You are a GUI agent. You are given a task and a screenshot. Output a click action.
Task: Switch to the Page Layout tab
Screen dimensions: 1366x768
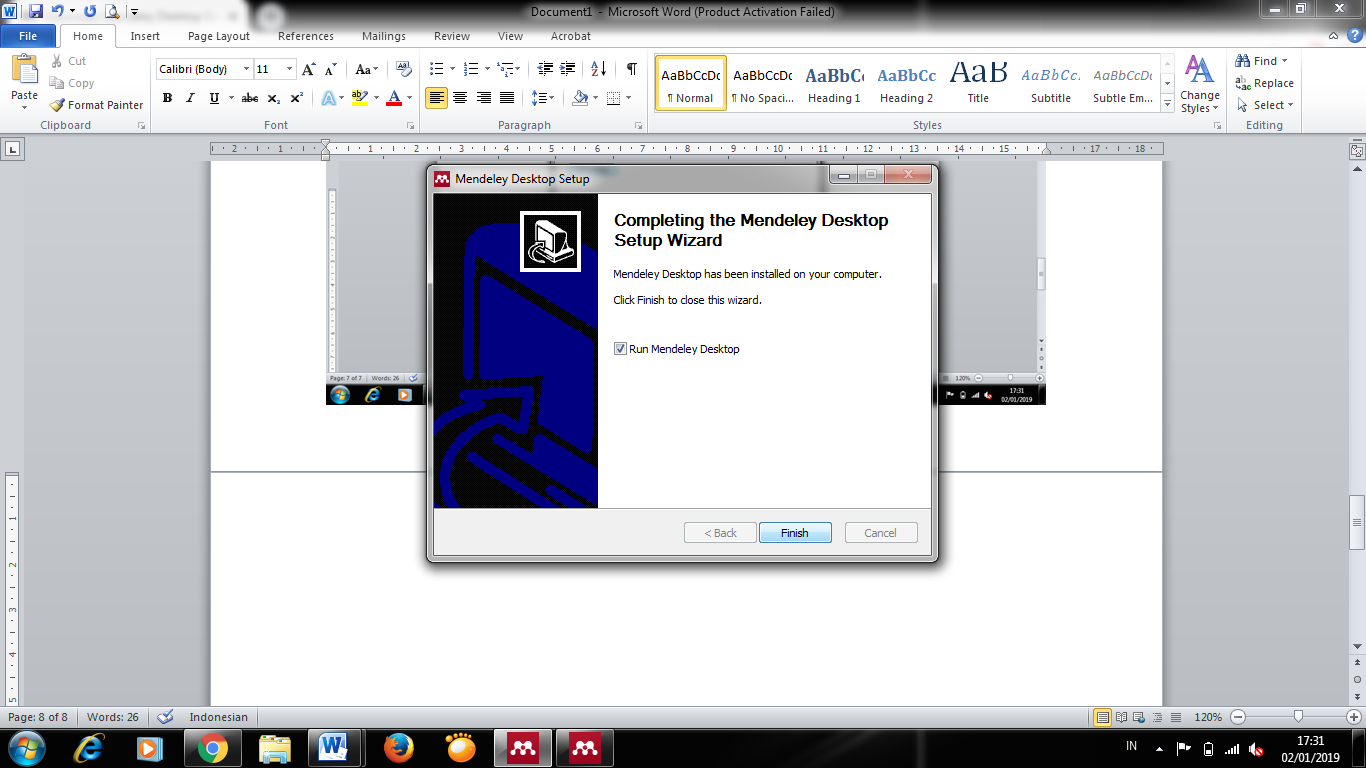point(219,36)
